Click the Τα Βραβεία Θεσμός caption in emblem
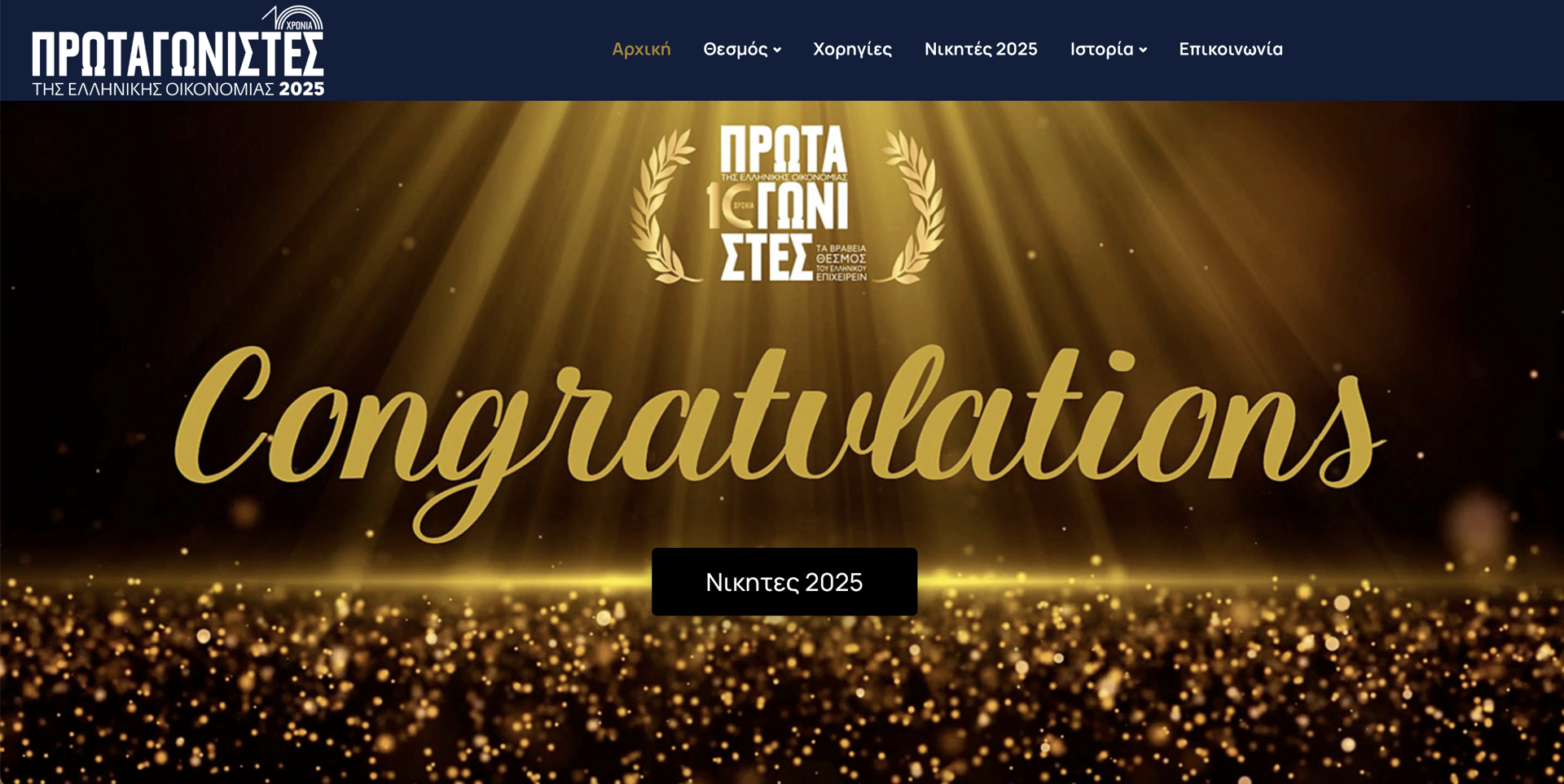1564x784 pixels. pyautogui.click(x=841, y=262)
